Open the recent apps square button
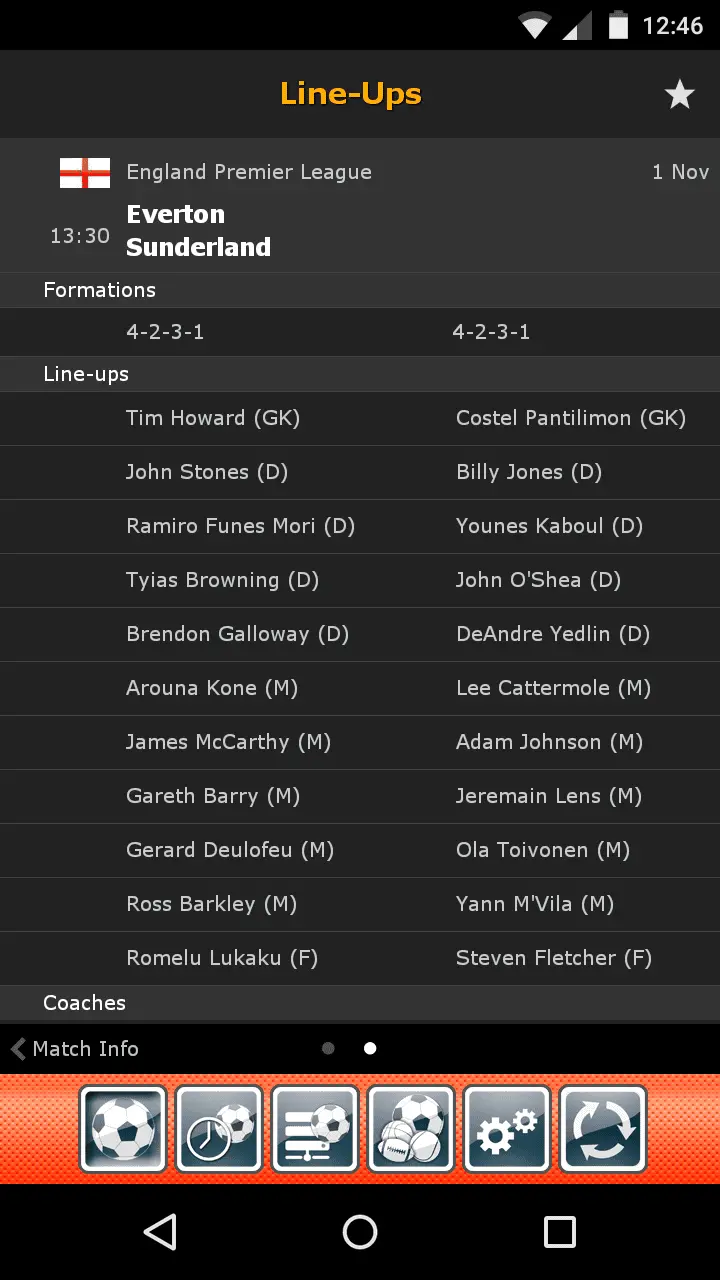The width and height of the screenshot is (720, 1280). [559, 1232]
